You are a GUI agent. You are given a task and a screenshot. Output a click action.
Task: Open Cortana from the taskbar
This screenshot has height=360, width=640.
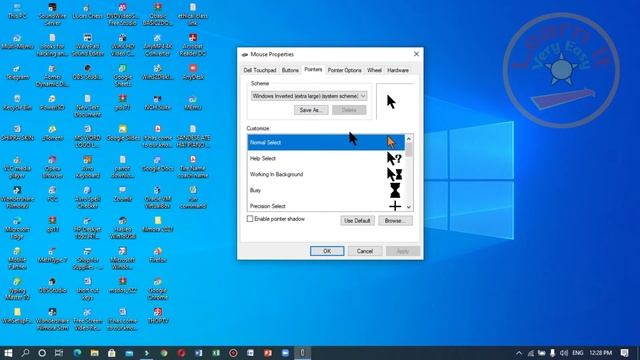pos(42,353)
